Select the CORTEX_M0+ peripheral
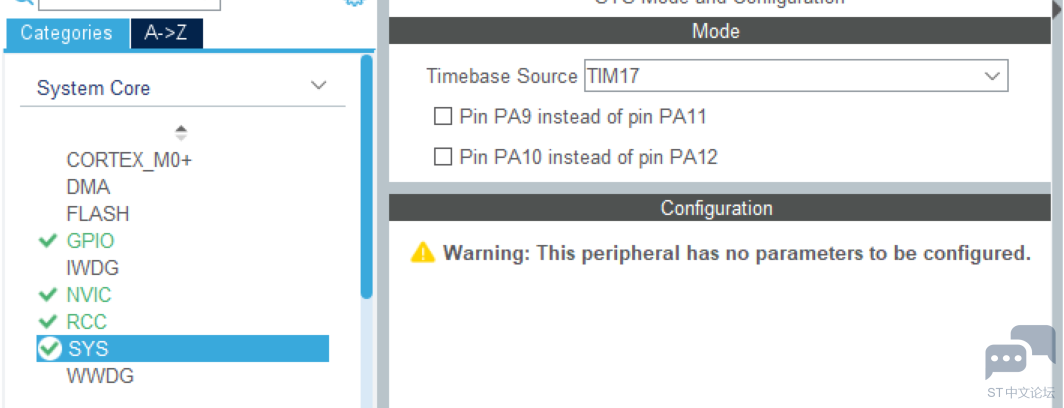This screenshot has height=408, width=1064. click(130, 160)
